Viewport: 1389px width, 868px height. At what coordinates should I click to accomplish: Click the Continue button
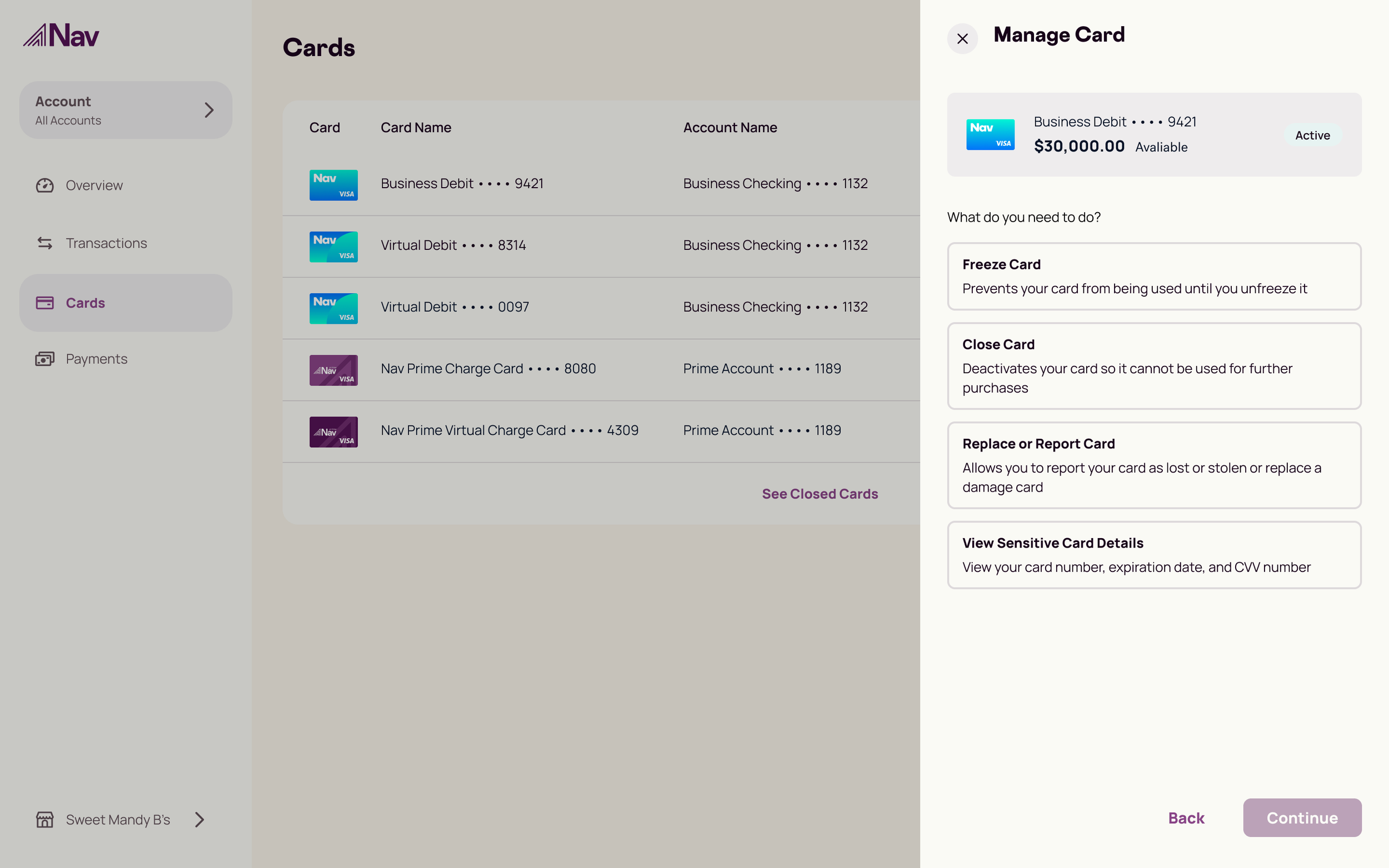[1302, 817]
